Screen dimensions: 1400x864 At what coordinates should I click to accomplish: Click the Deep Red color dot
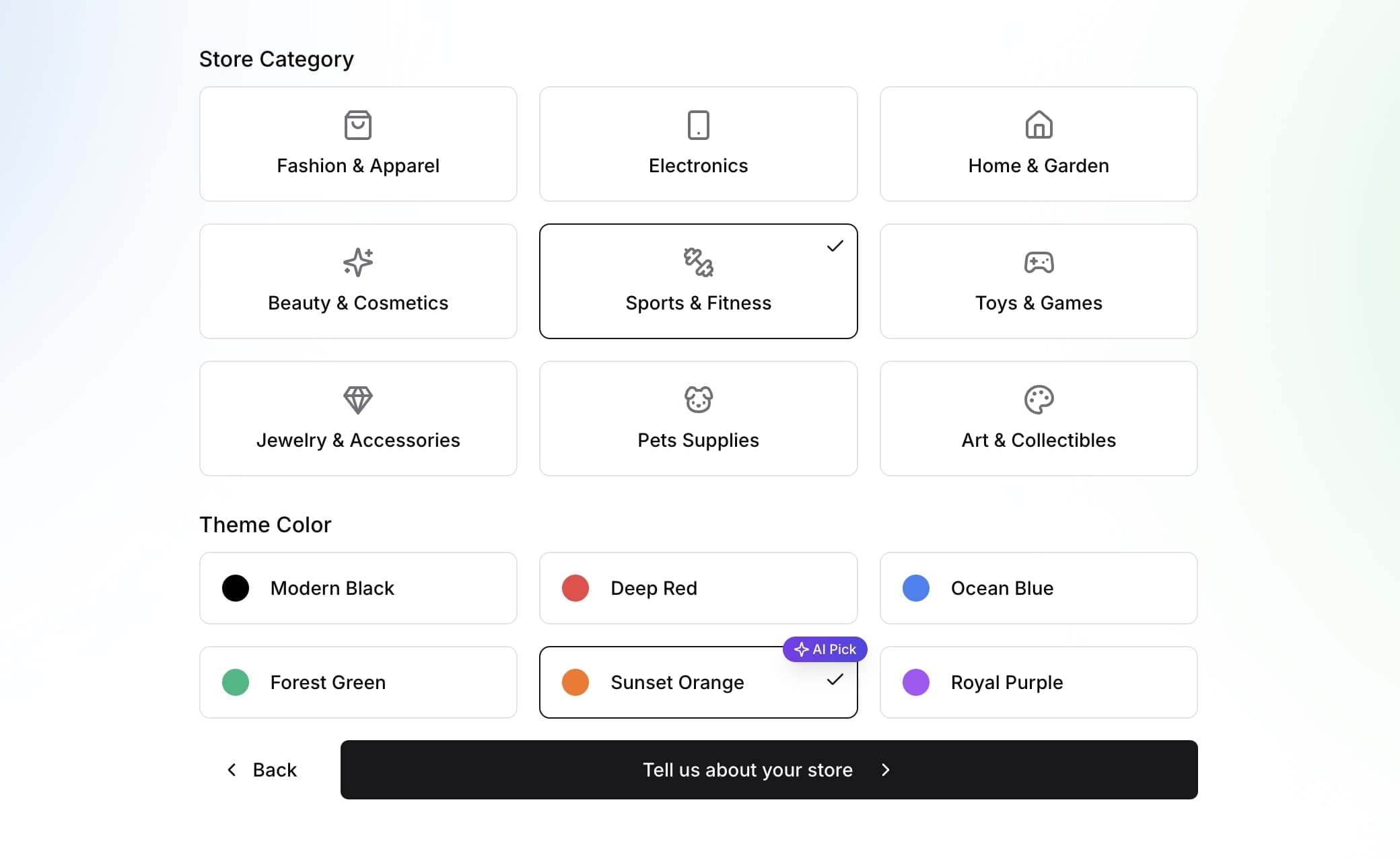coord(575,588)
